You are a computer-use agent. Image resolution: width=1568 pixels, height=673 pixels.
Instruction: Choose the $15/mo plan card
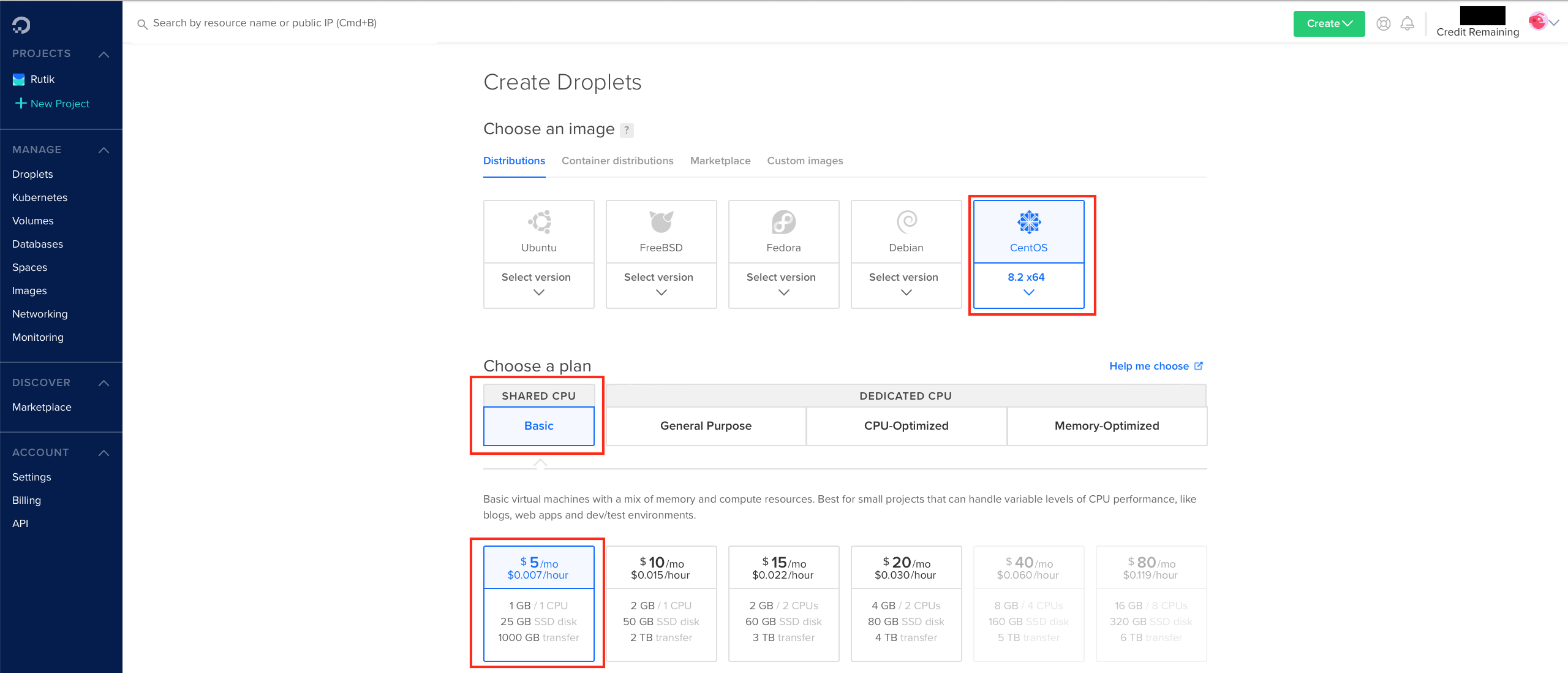[784, 603]
